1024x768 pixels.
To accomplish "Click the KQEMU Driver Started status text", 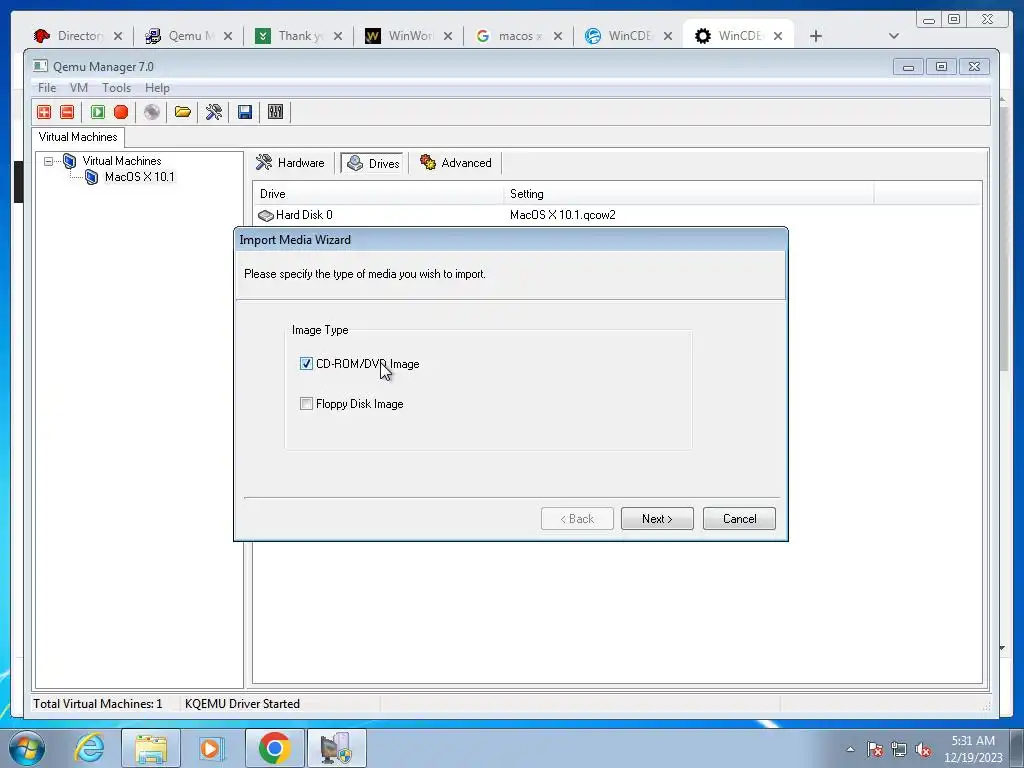I will coord(242,704).
